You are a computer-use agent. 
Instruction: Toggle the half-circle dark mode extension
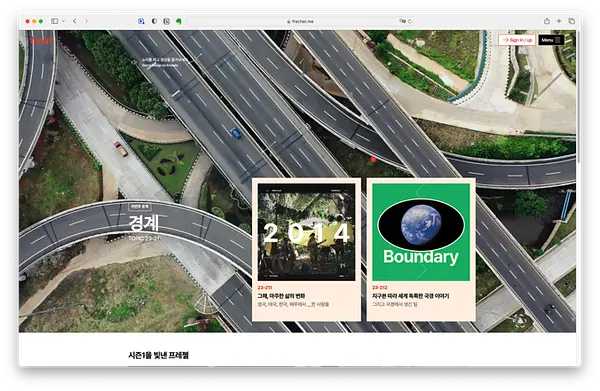point(154,21)
